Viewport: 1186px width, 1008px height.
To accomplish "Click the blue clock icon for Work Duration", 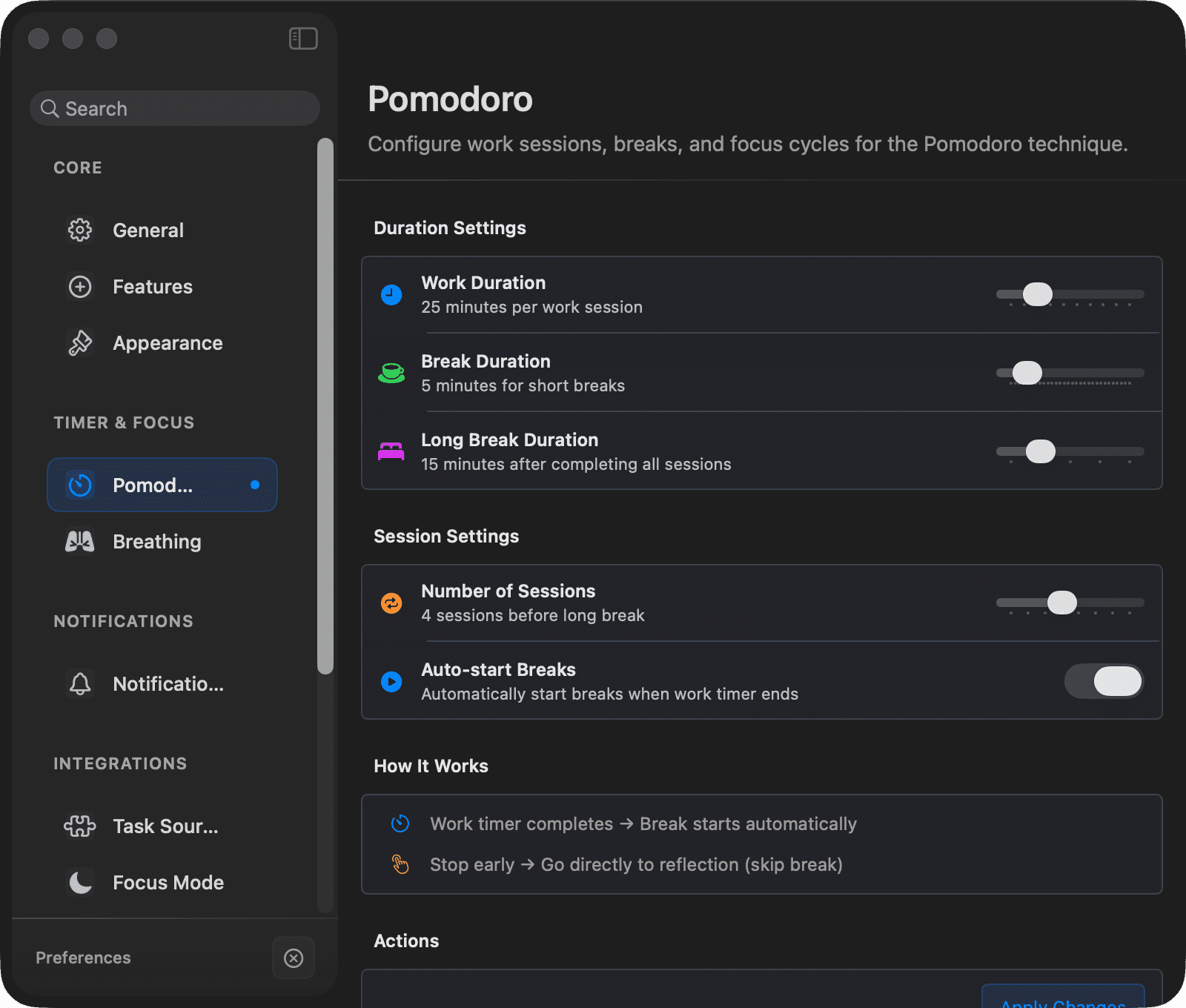I will click(x=391, y=294).
